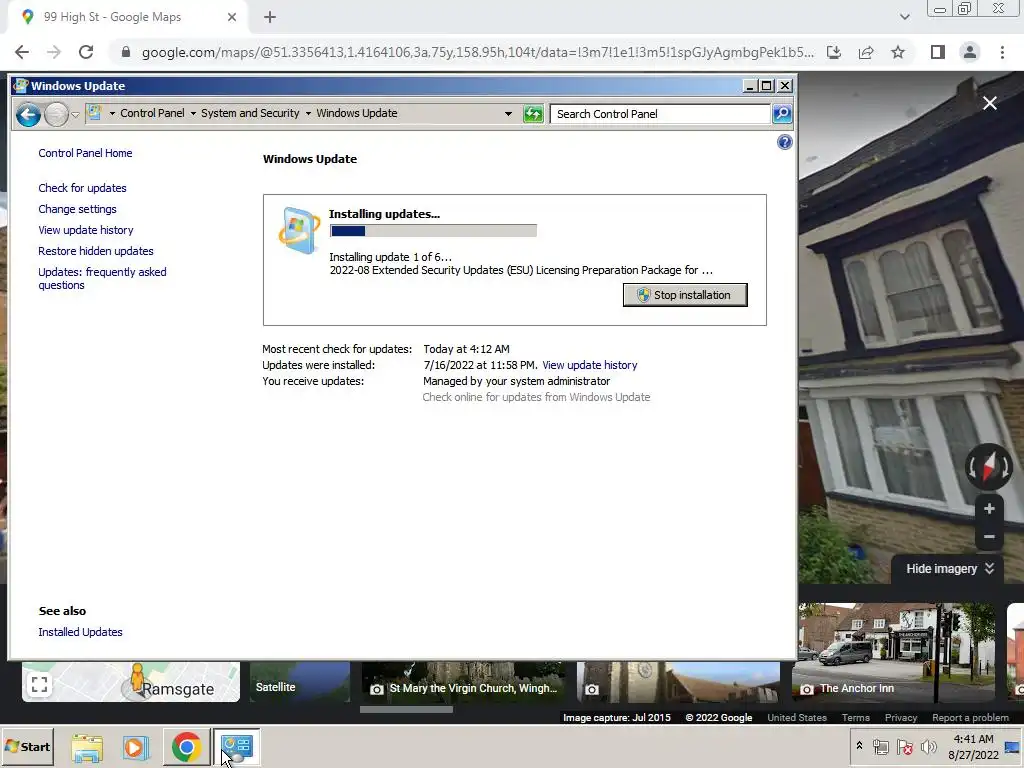This screenshot has width=1024, height=768.
Task: Click View update history next to install date
Action: (x=590, y=365)
